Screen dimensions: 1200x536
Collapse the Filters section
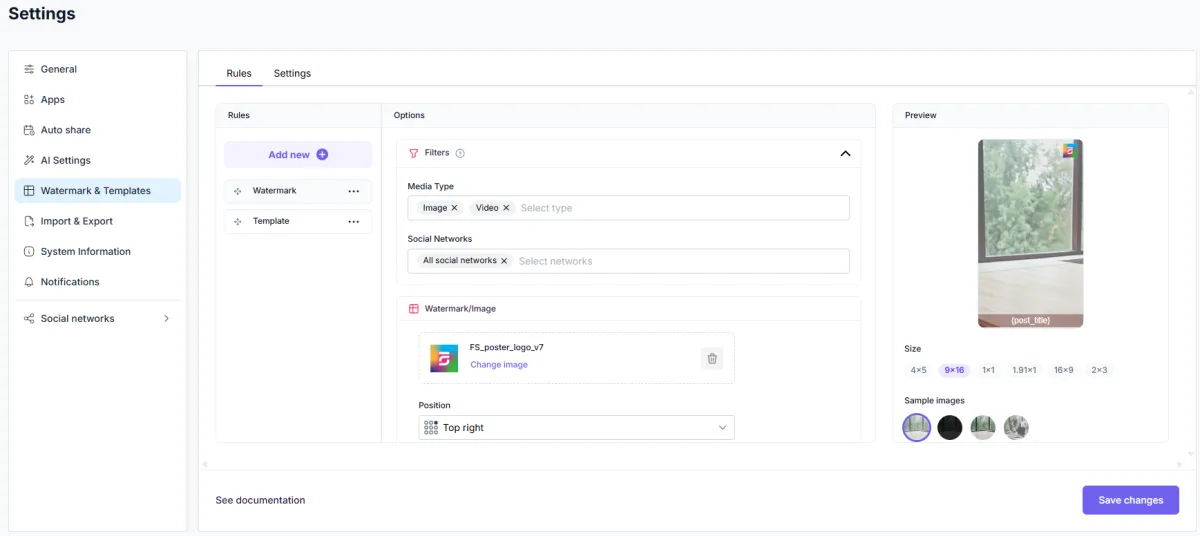845,154
